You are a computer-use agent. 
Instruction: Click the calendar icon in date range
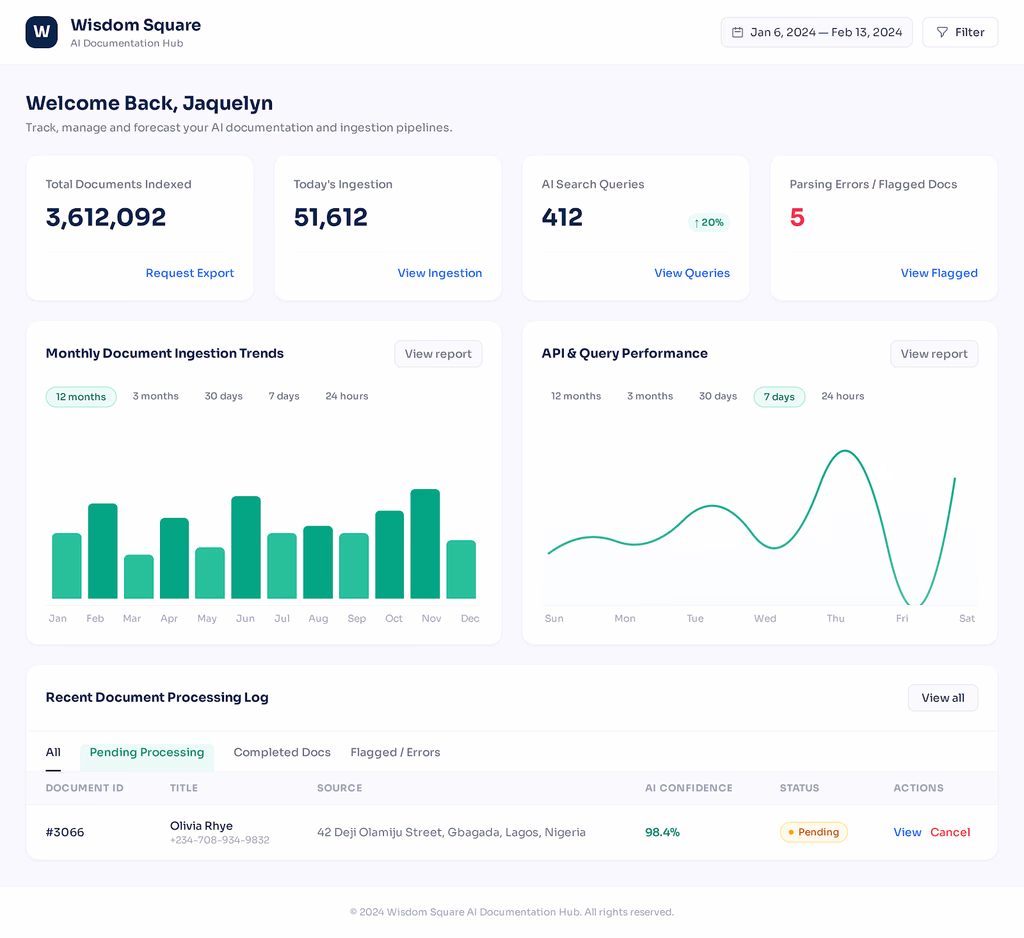[x=737, y=32]
